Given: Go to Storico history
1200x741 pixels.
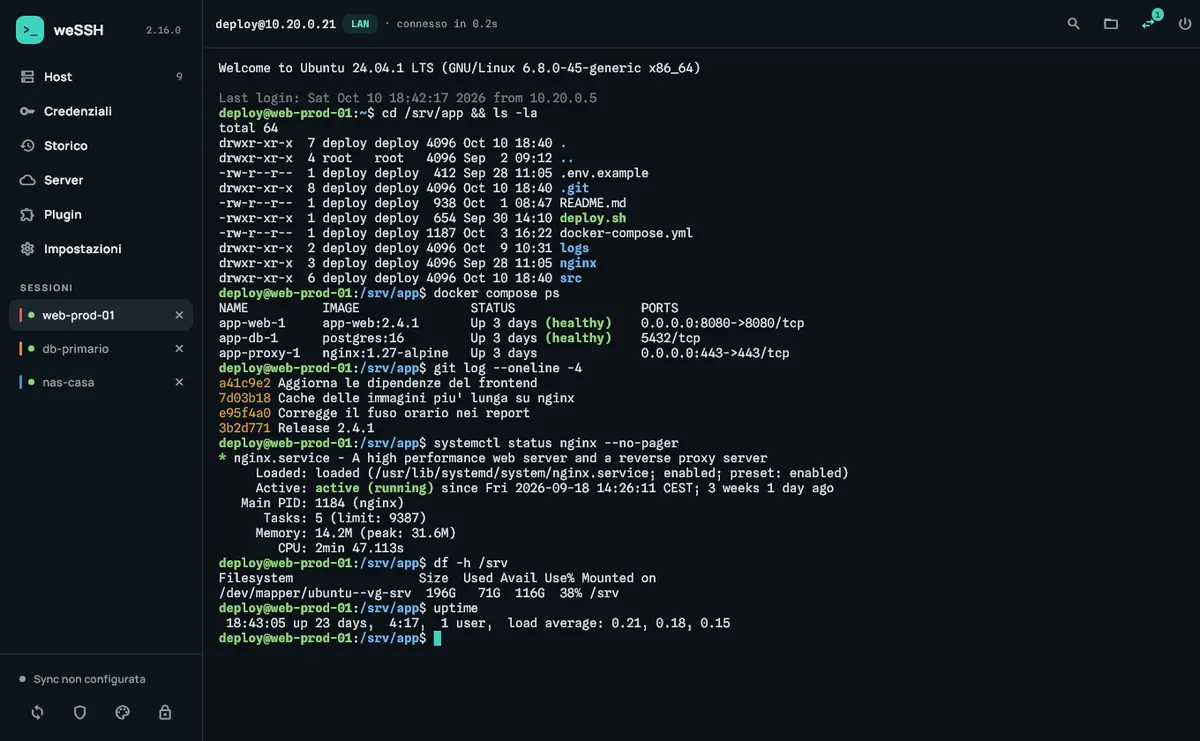Looking at the screenshot, I should (x=101, y=146).
